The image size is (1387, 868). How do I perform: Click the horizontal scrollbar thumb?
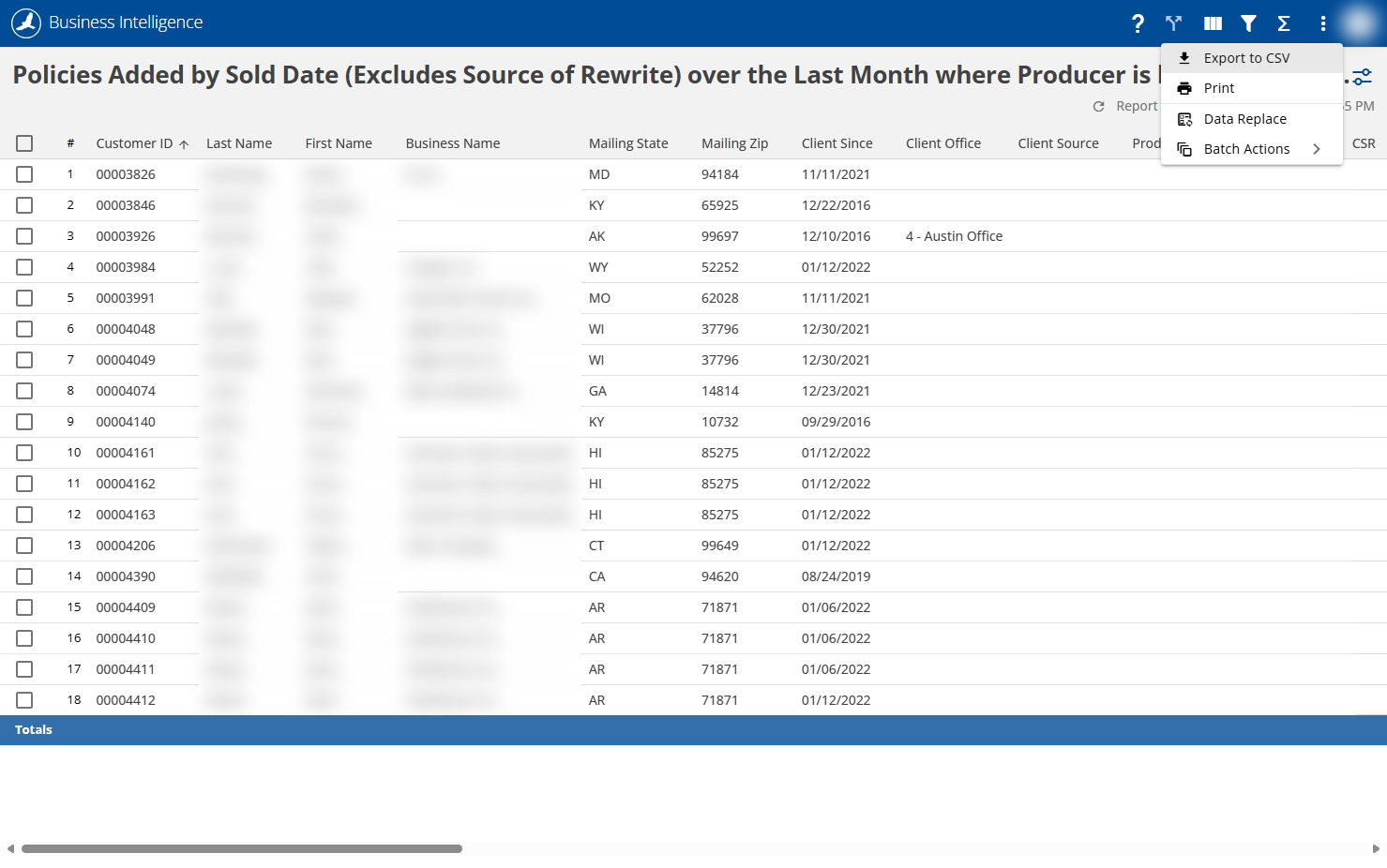242,848
